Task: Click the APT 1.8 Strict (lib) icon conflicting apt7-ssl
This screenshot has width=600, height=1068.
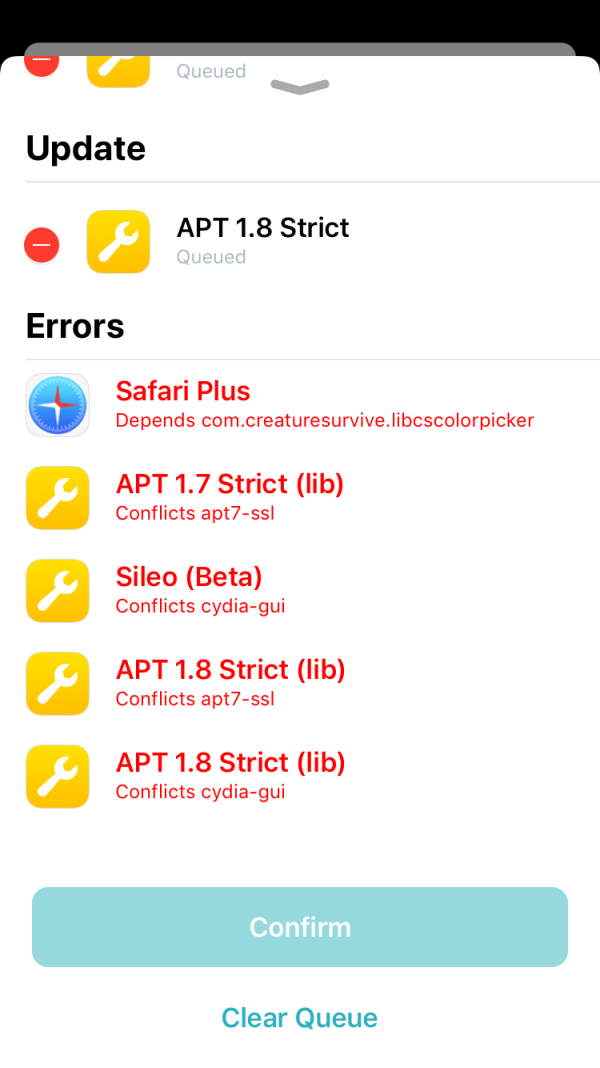Action: [x=57, y=683]
